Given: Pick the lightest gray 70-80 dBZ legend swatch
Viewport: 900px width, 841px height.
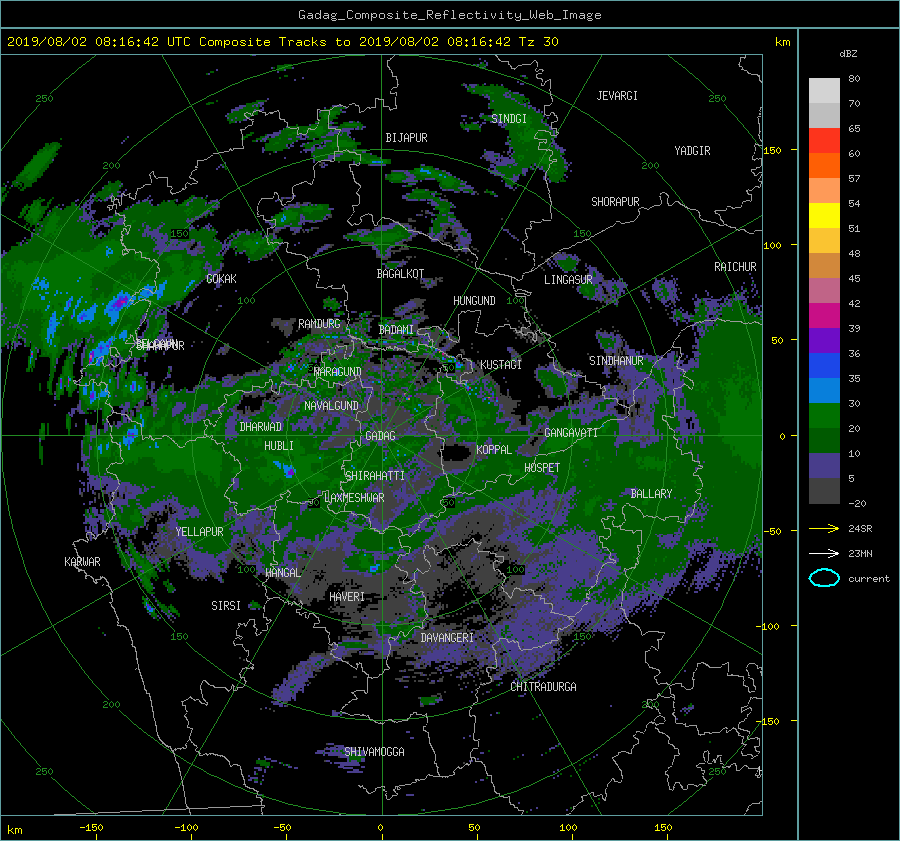Looking at the screenshot, I should click(824, 90).
